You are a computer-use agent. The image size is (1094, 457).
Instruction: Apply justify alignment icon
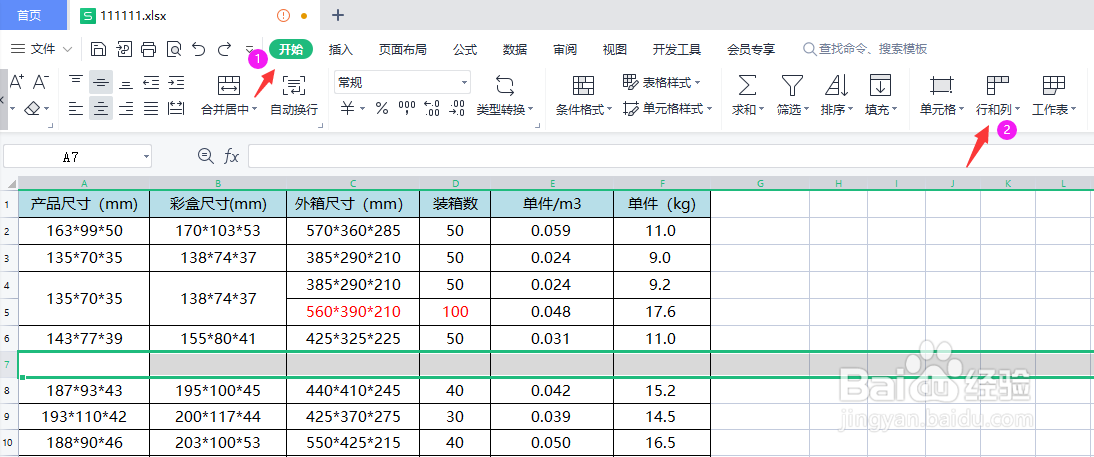pos(151,108)
